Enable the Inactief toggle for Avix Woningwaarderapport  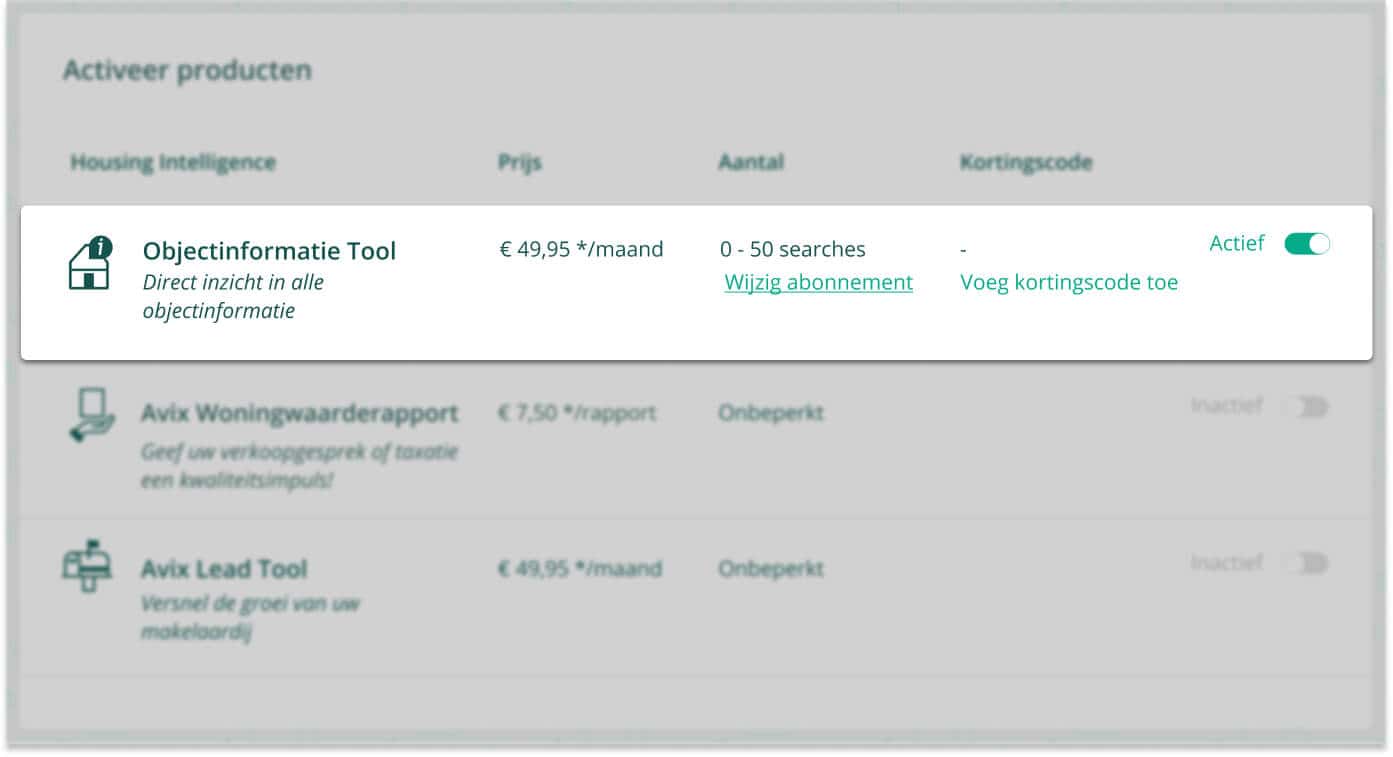(x=1307, y=406)
